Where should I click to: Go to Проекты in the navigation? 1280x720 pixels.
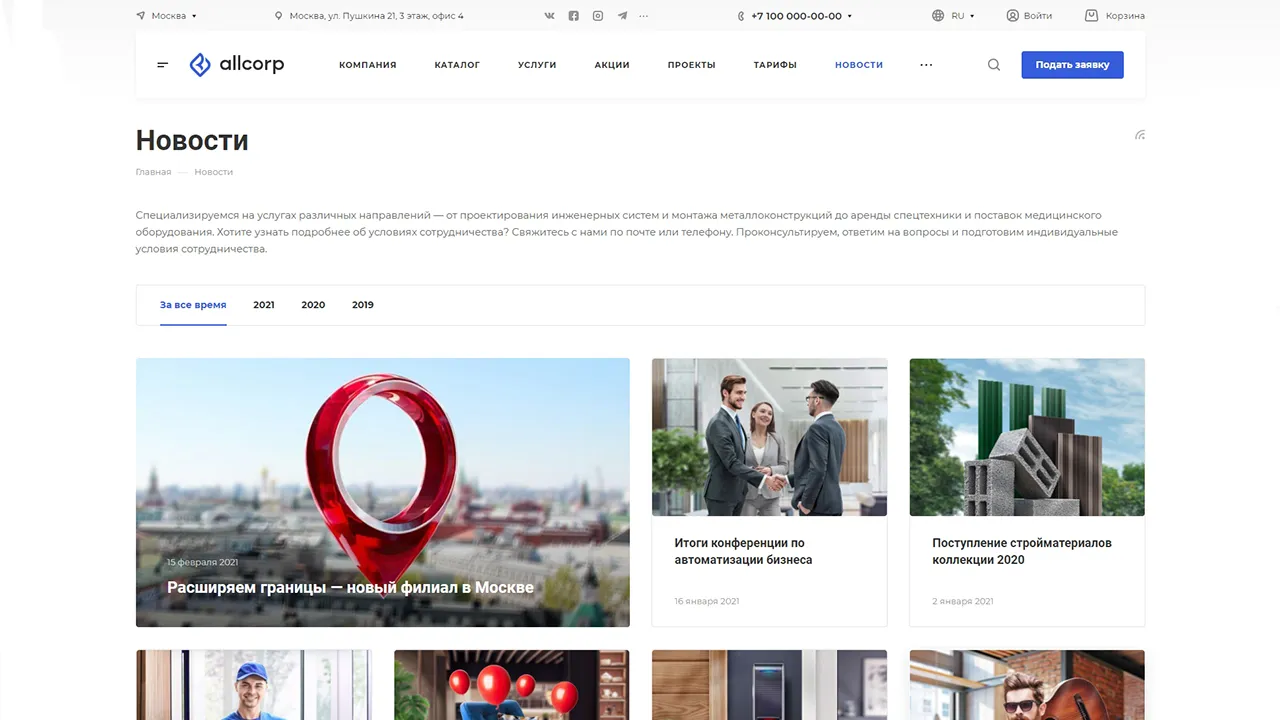click(x=692, y=65)
